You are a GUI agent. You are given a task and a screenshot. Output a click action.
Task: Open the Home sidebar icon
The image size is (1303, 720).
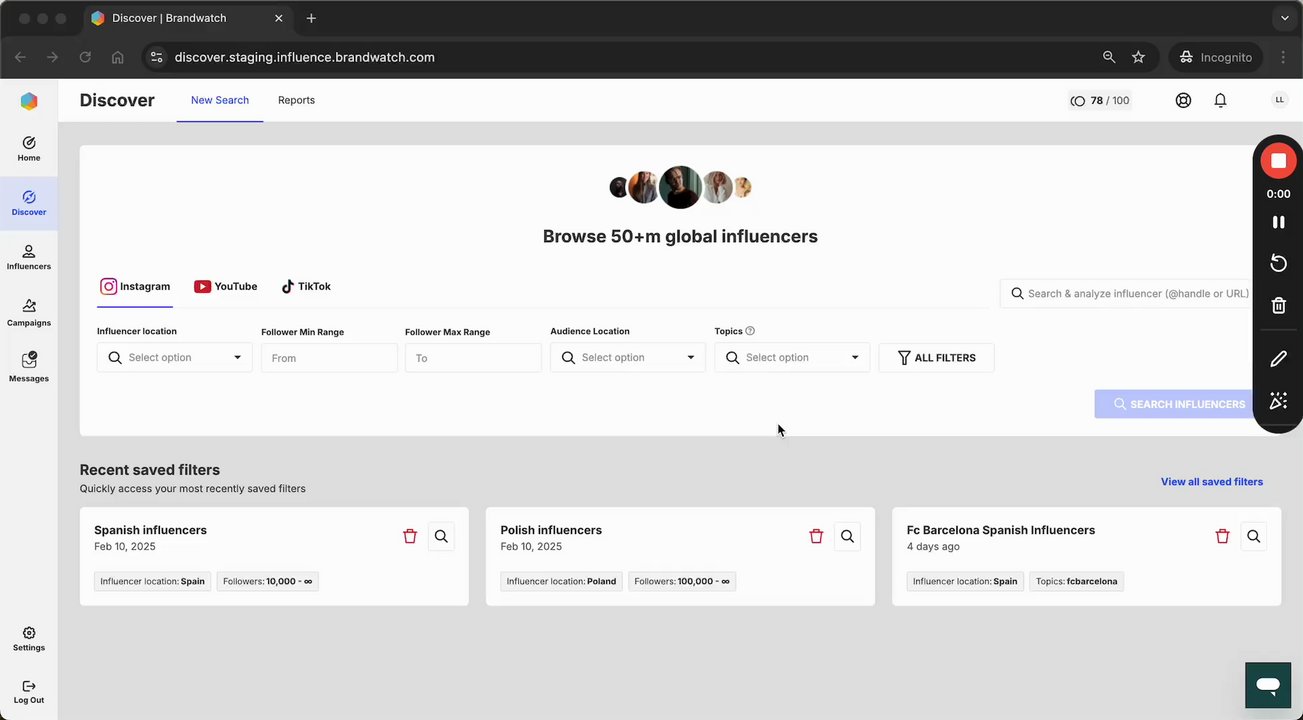[x=29, y=148]
